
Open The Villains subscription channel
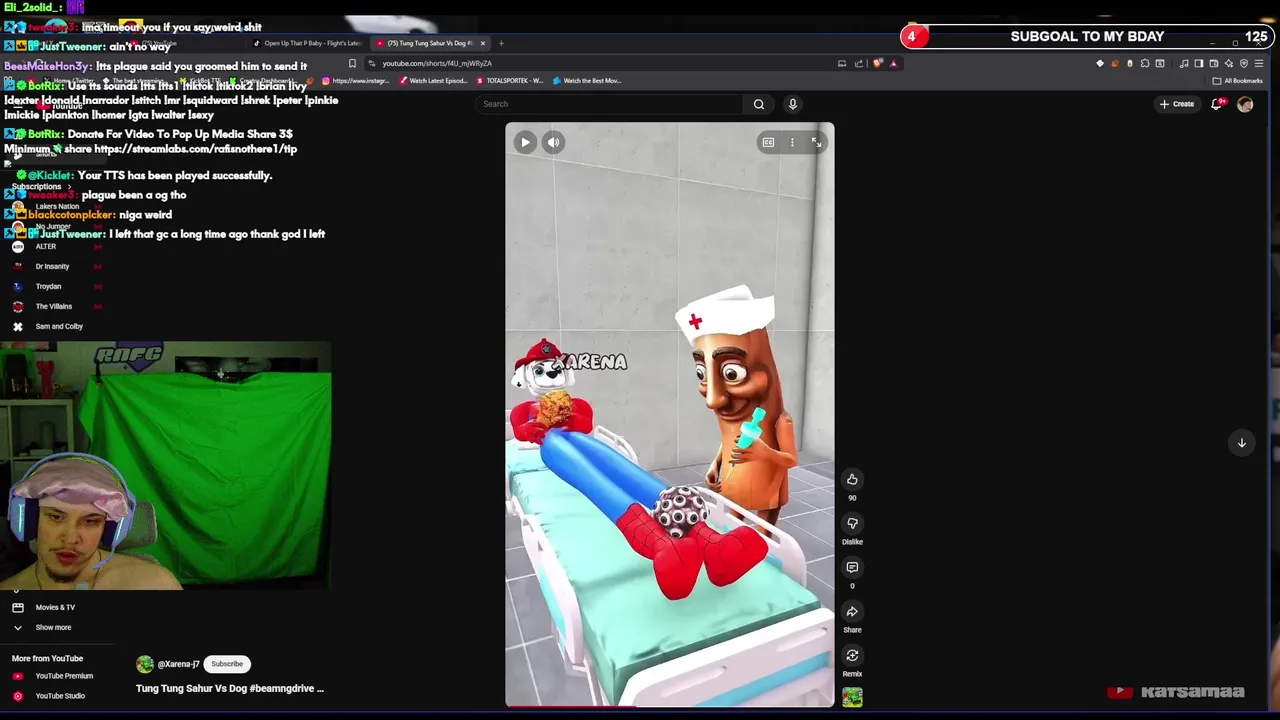[54, 306]
